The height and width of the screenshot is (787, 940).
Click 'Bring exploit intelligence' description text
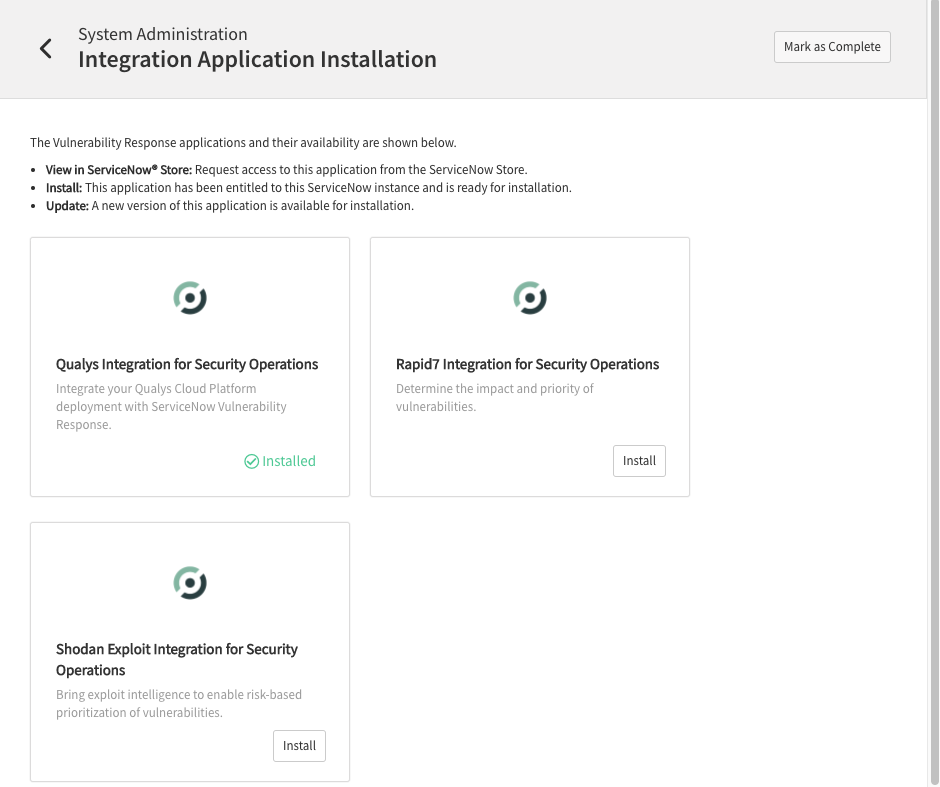[x=179, y=704]
